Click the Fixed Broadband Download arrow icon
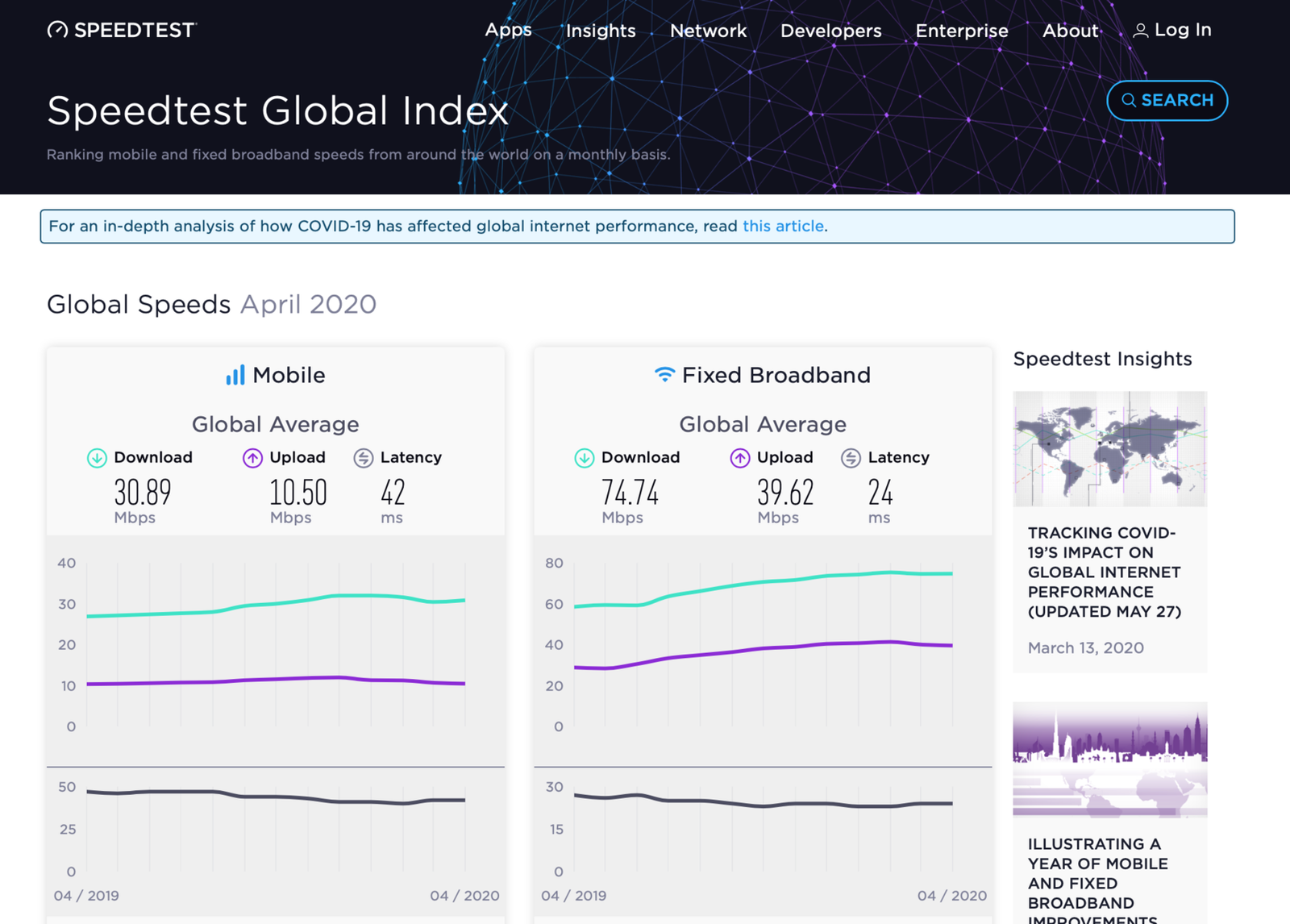Viewport: 1290px width, 924px height. (x=585, y=458)
